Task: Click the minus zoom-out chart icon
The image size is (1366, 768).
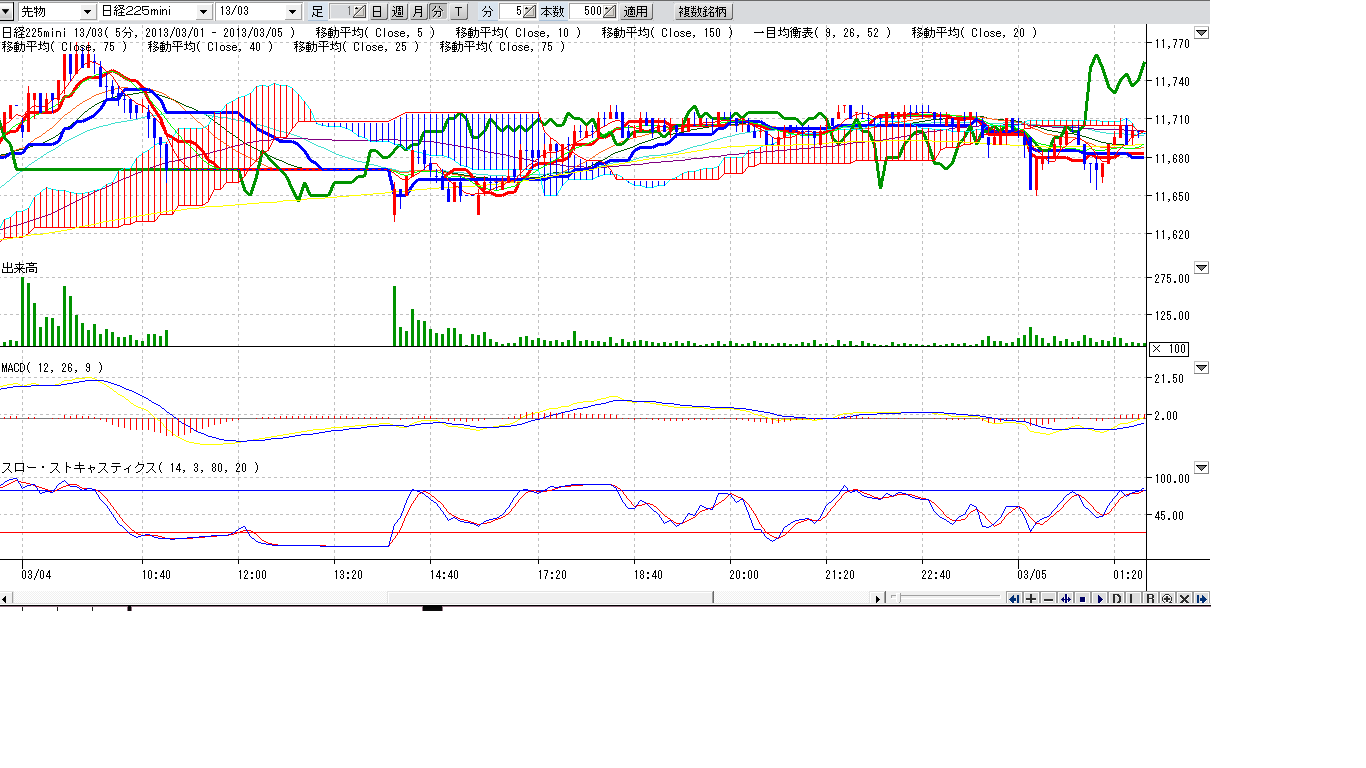Action: (x=1048, y=599)
